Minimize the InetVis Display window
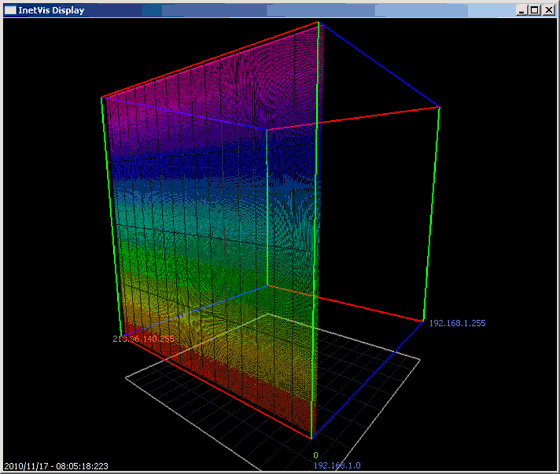The image size is (560, 474). pyautogui.click(x=522, y=10)
